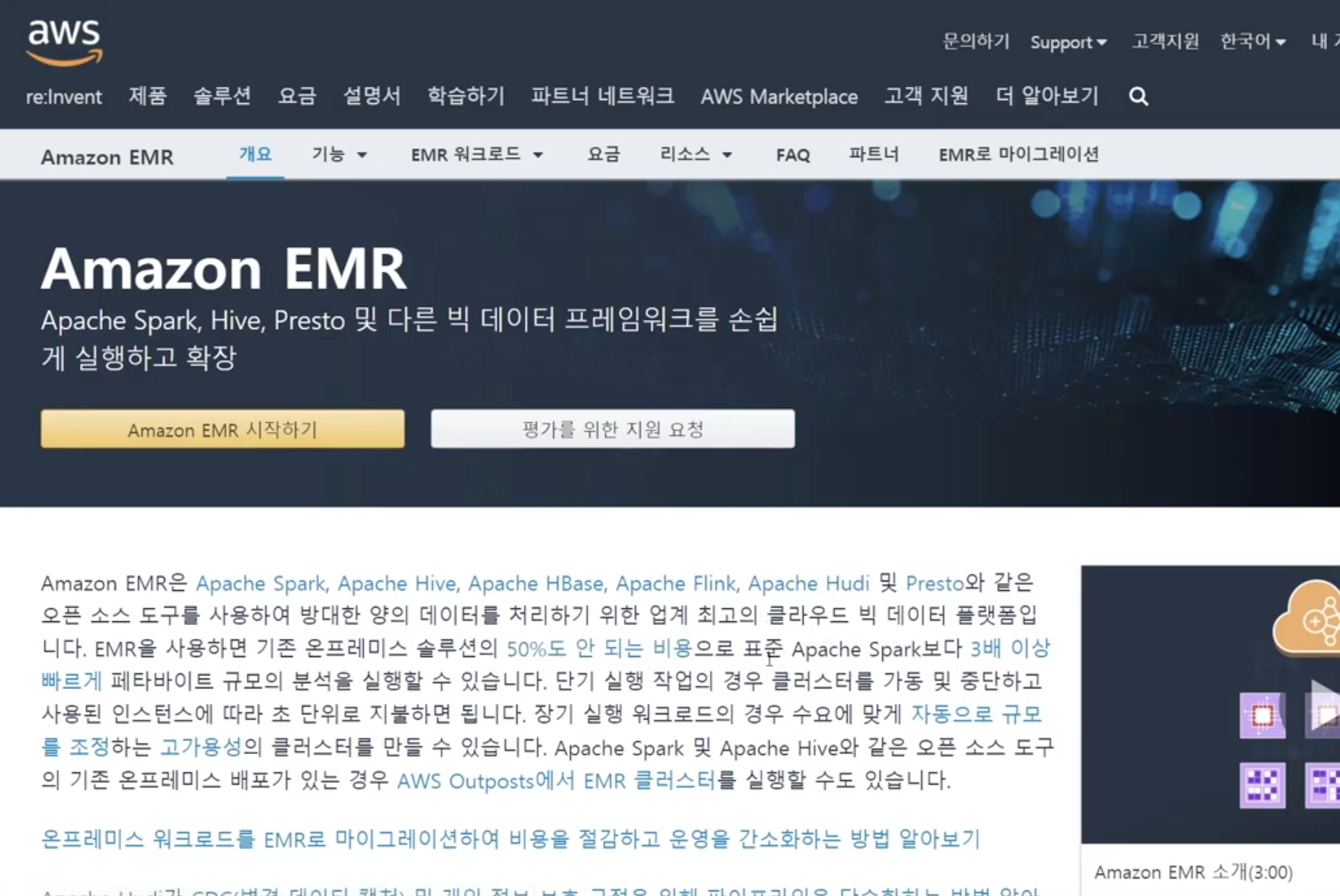The width and height of the screenshot is (1340, 896).
Task: Click 평가를 위한 지원 요청 button
Action: point(613,429)
